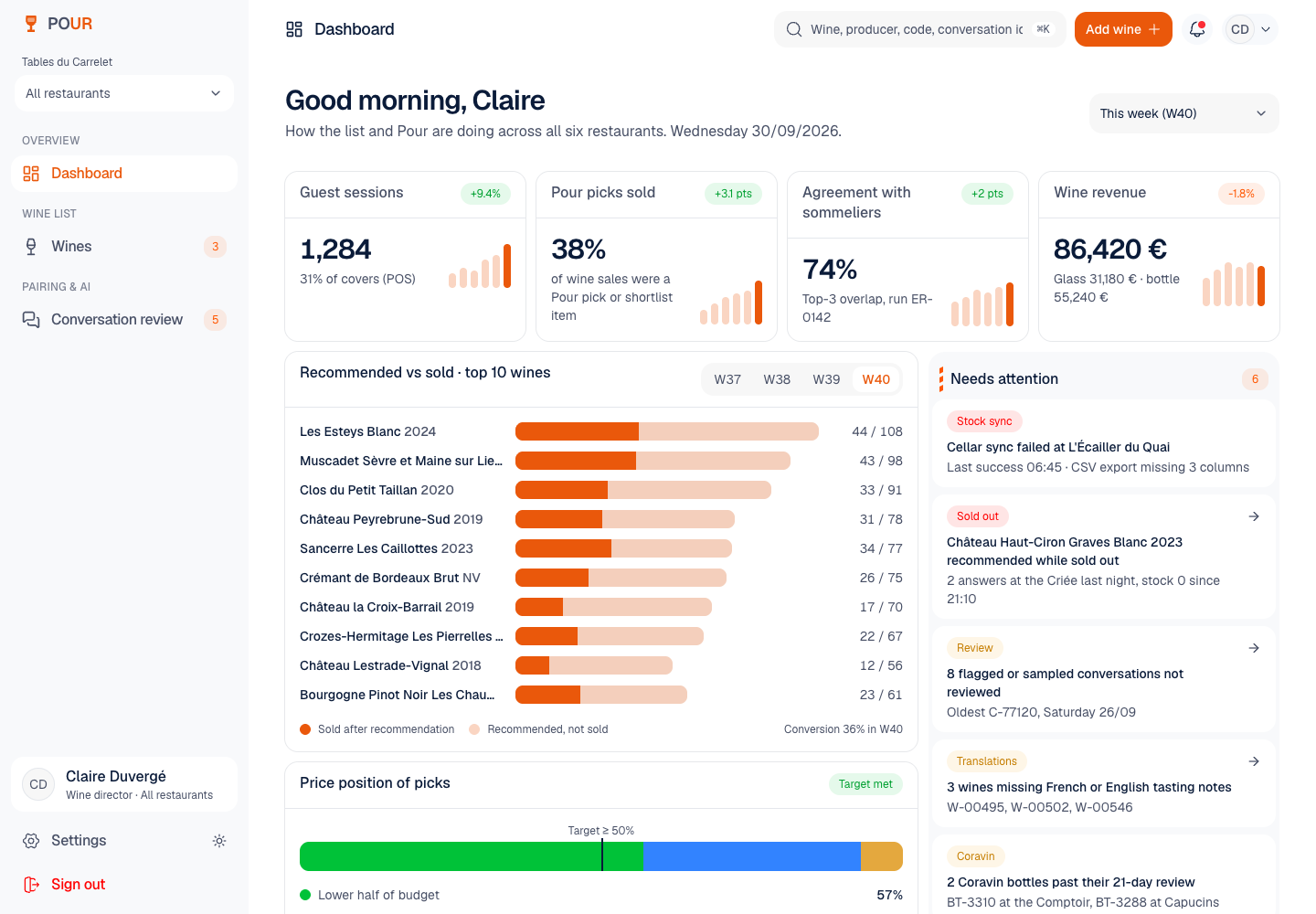Toggle theme with sun icon near Settings
This screenshot has height=914, width=1316.
coord(219,841)
